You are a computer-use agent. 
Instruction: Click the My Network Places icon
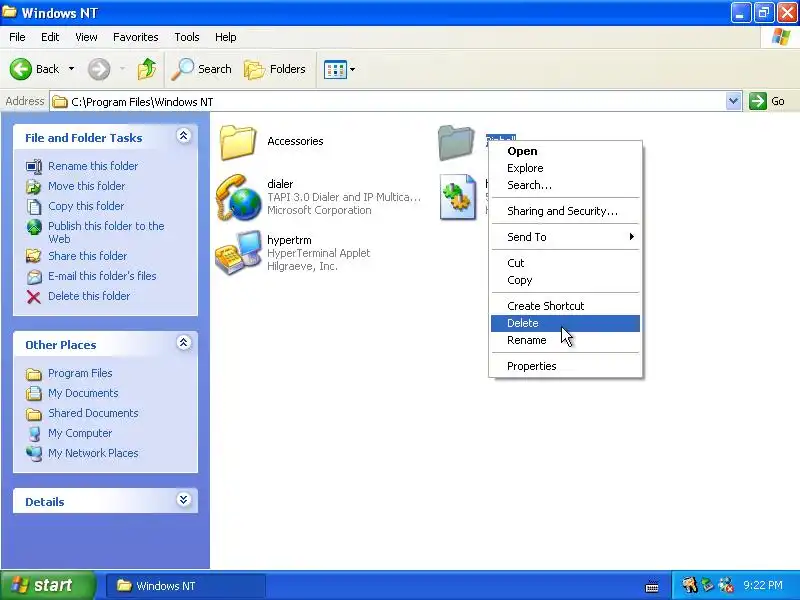coord(34,454)
